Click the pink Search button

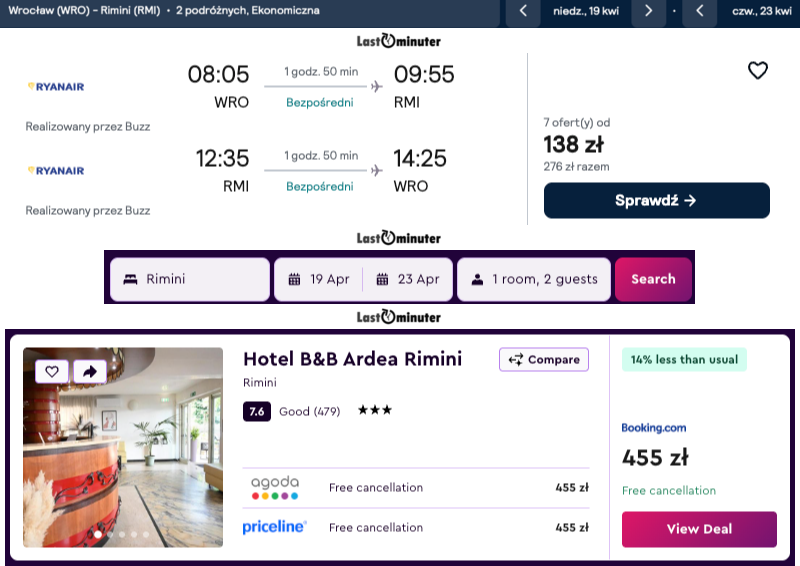point(653,279)
